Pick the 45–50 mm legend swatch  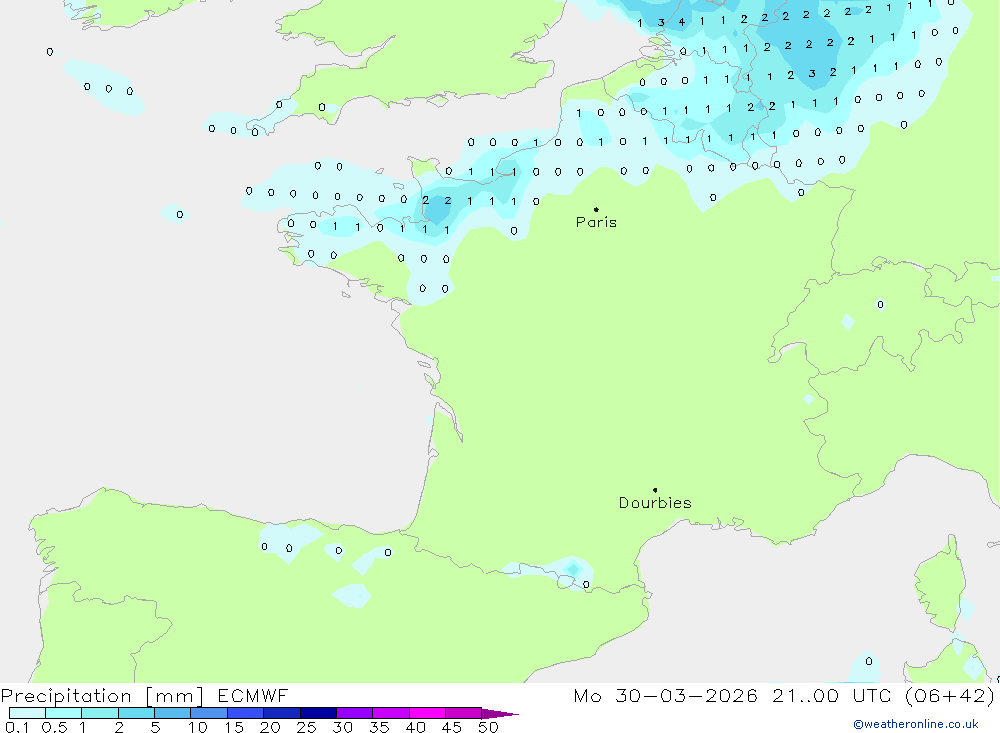[464, 713]
